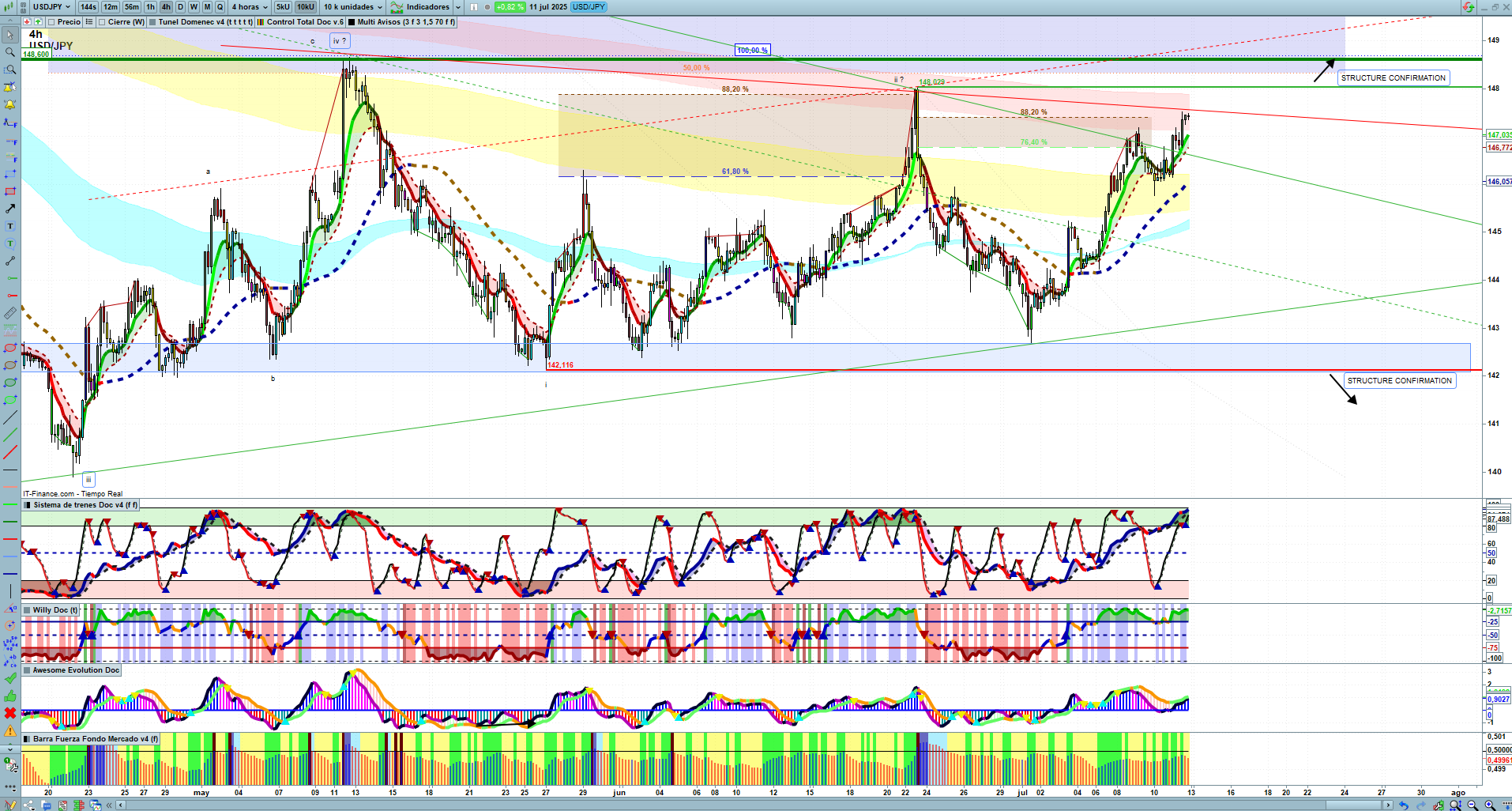This screenshot has height=811, width=1512.
Task: Click the yellow warning triangle icon
Action: tap(10, 730)
